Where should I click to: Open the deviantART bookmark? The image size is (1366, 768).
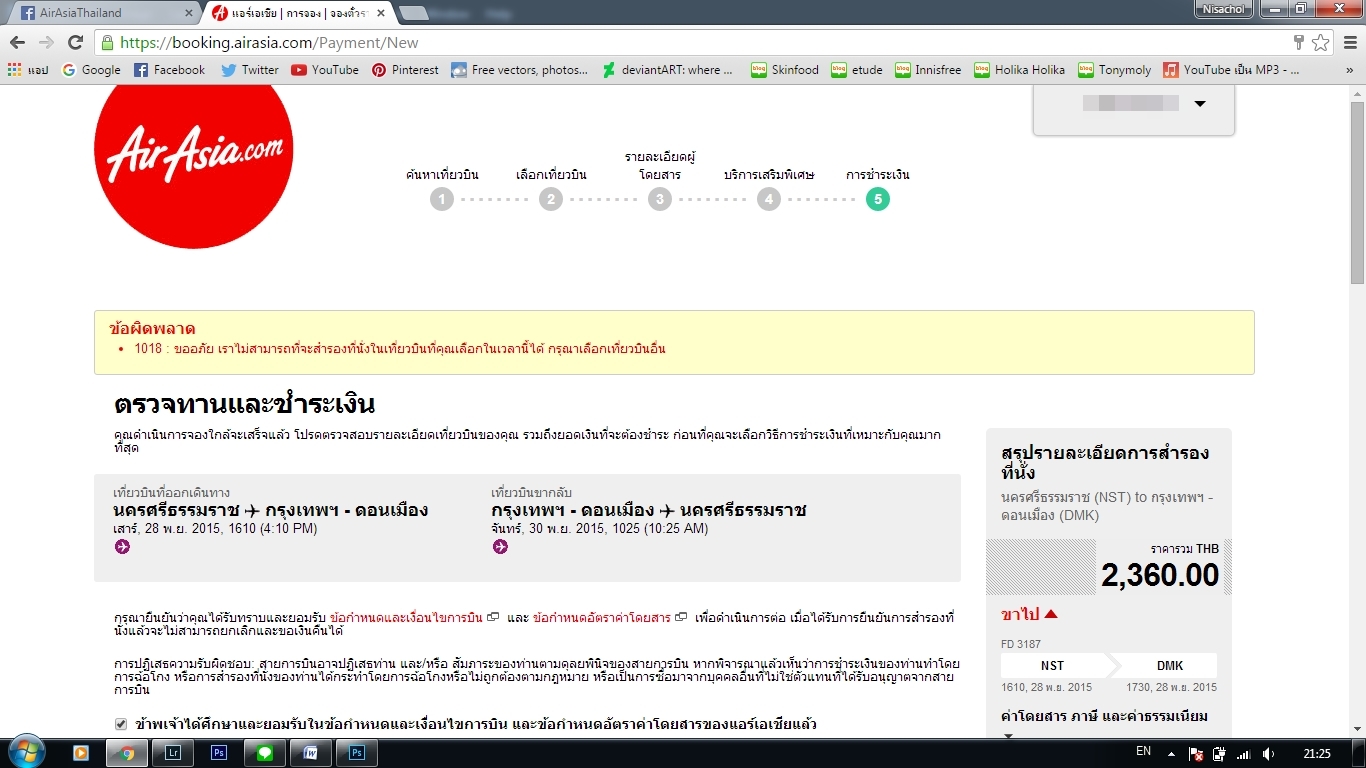click(x=668, y=70)
